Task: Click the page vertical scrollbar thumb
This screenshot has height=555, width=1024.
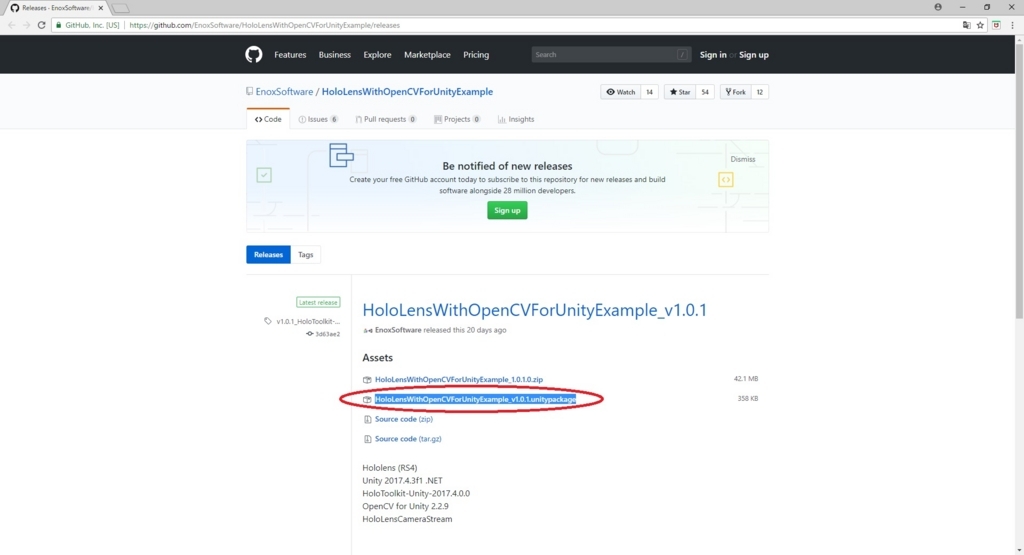Action: (x=1019, y=180)
